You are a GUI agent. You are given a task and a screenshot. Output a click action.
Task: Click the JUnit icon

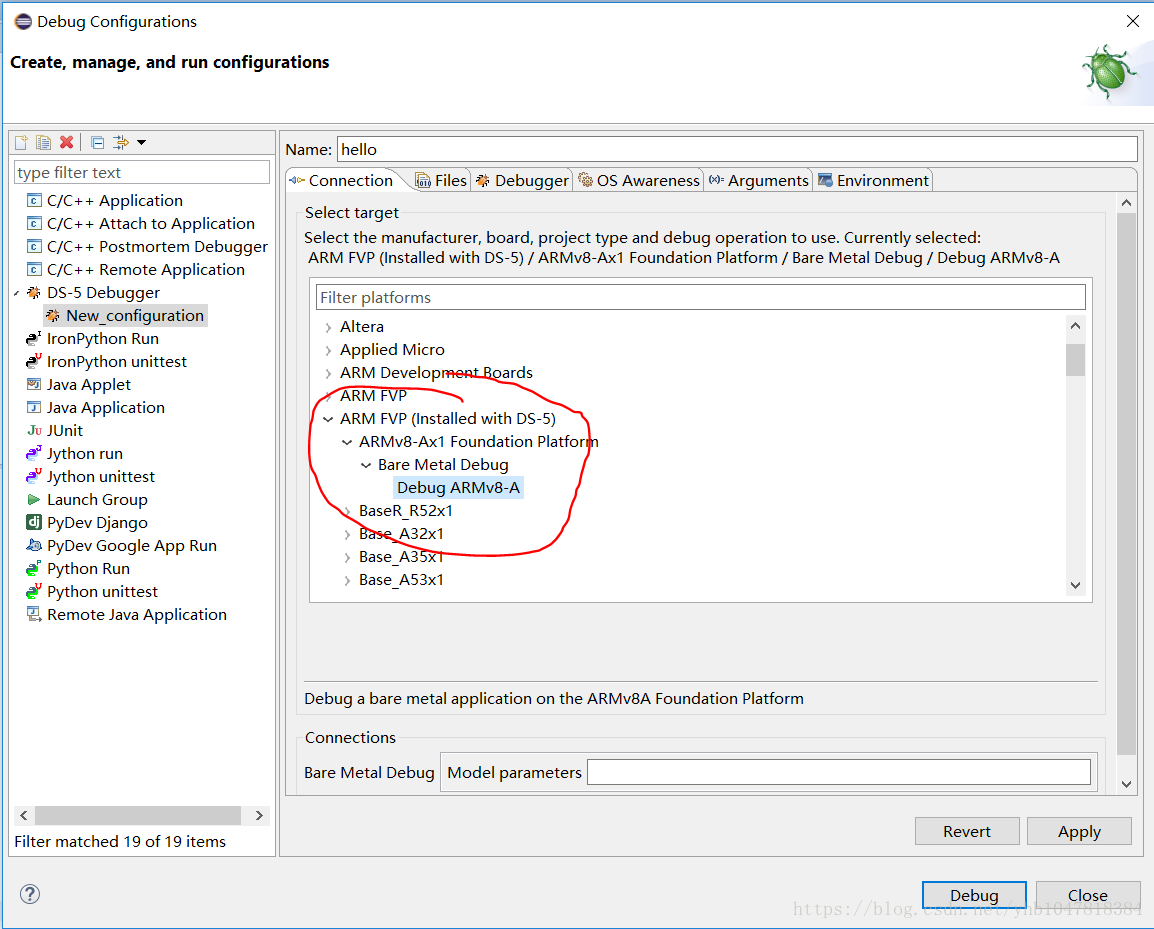[x=34, y=431]
